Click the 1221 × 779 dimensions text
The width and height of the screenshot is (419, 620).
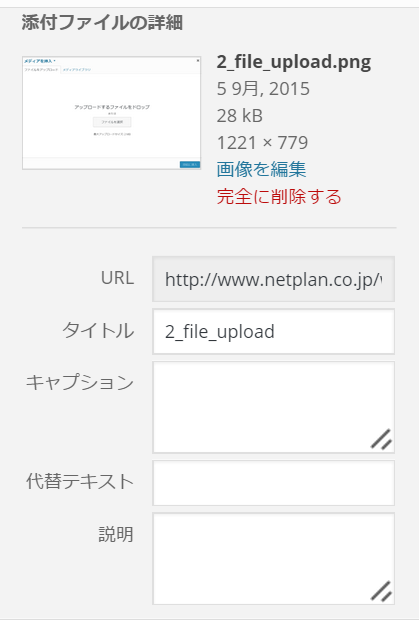(x=262, y=143)
